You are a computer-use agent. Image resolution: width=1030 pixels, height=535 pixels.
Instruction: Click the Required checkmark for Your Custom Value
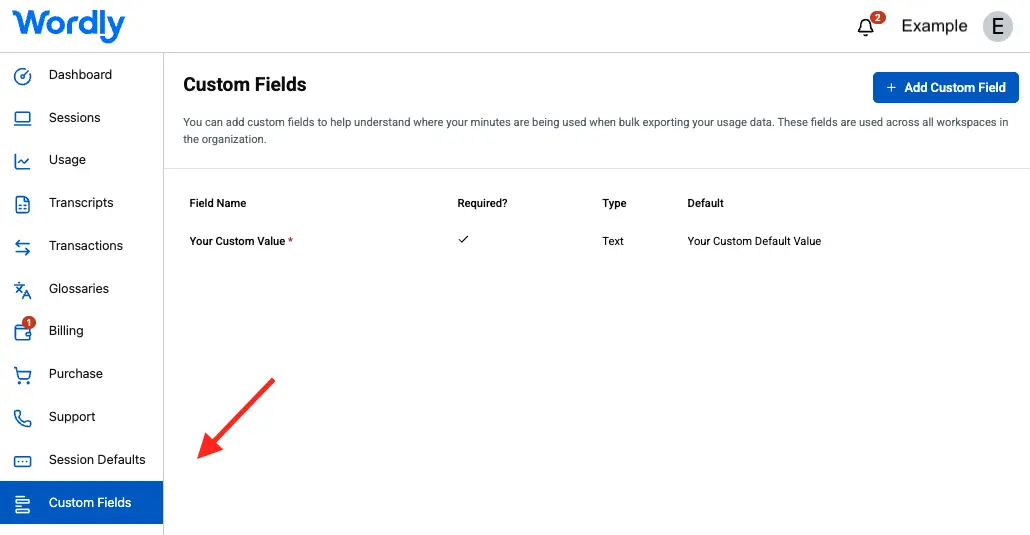coord(463,239)
